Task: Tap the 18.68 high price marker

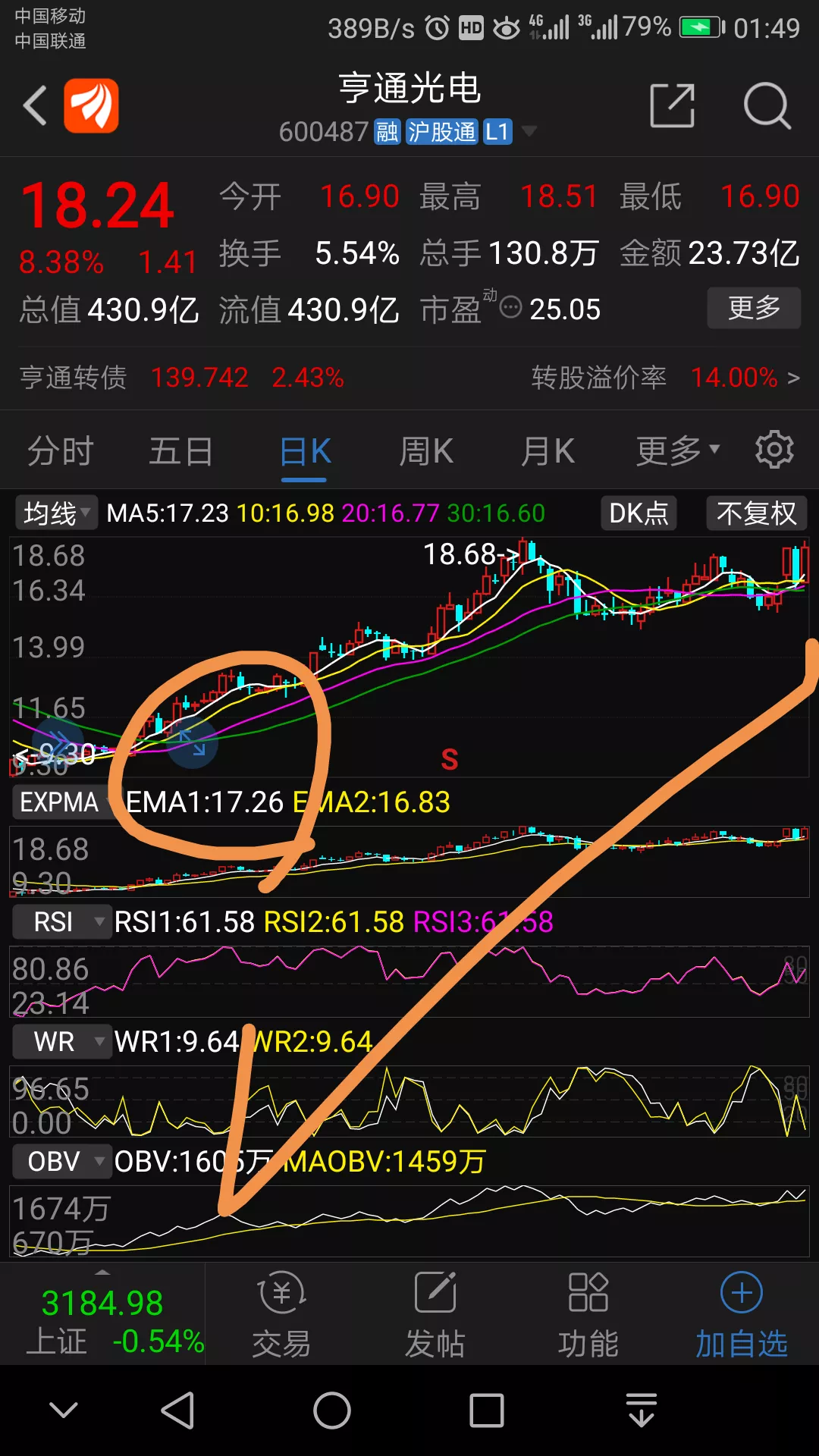Action: tap(470, 554)
